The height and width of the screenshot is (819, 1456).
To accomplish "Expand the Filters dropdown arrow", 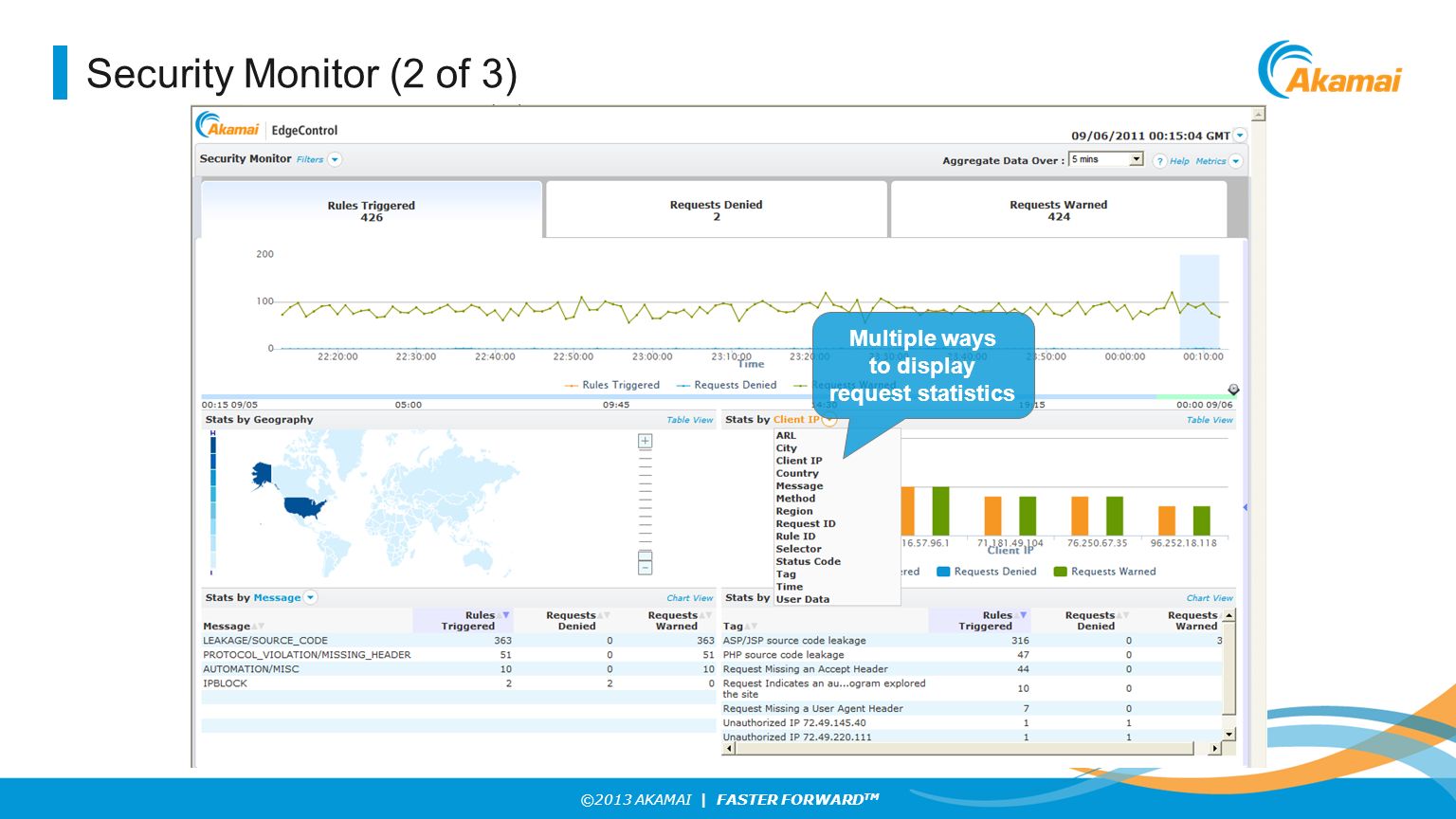I will [335, 159].
